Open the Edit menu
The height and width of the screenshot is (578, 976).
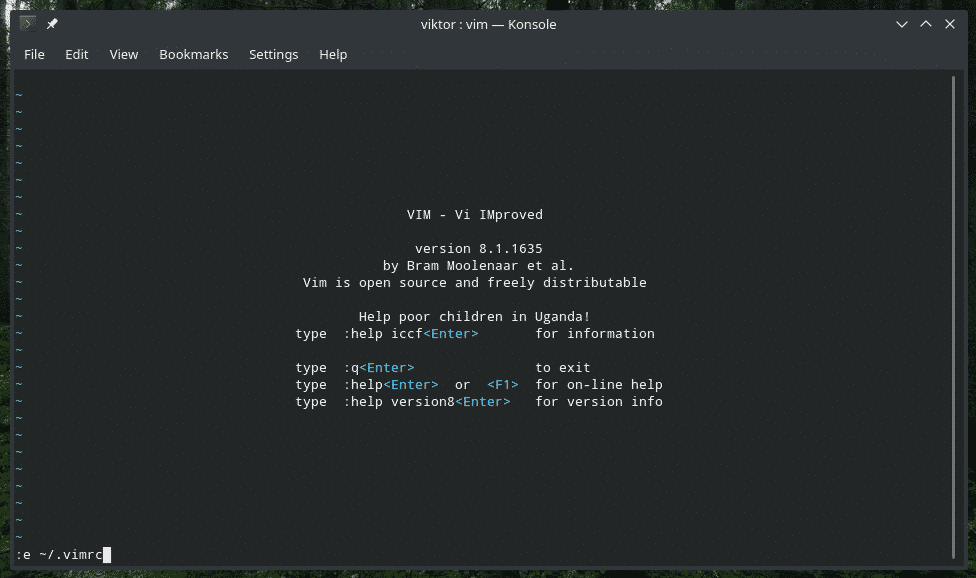(77, 54)
